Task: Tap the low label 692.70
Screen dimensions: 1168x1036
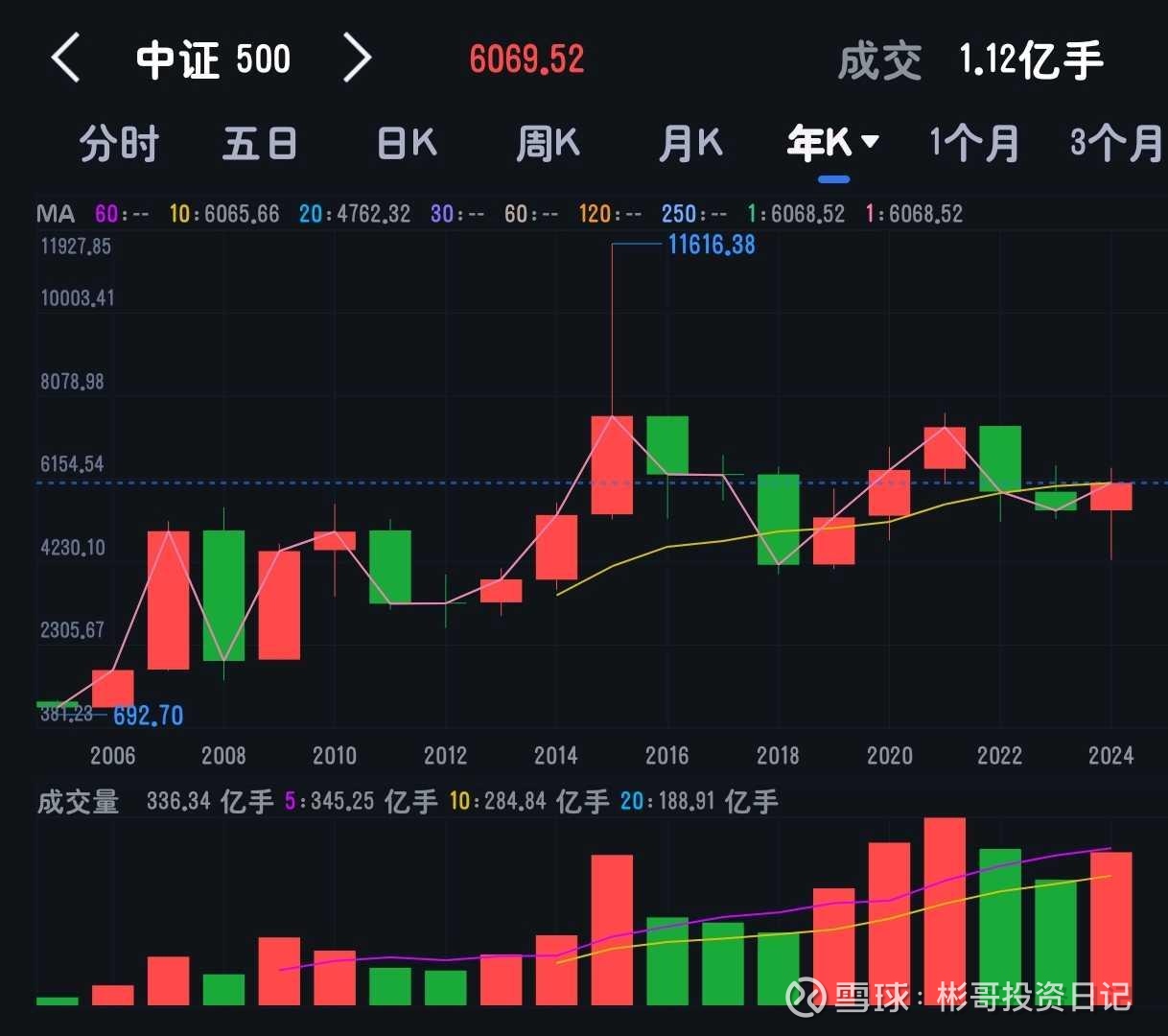Action: 148,716
